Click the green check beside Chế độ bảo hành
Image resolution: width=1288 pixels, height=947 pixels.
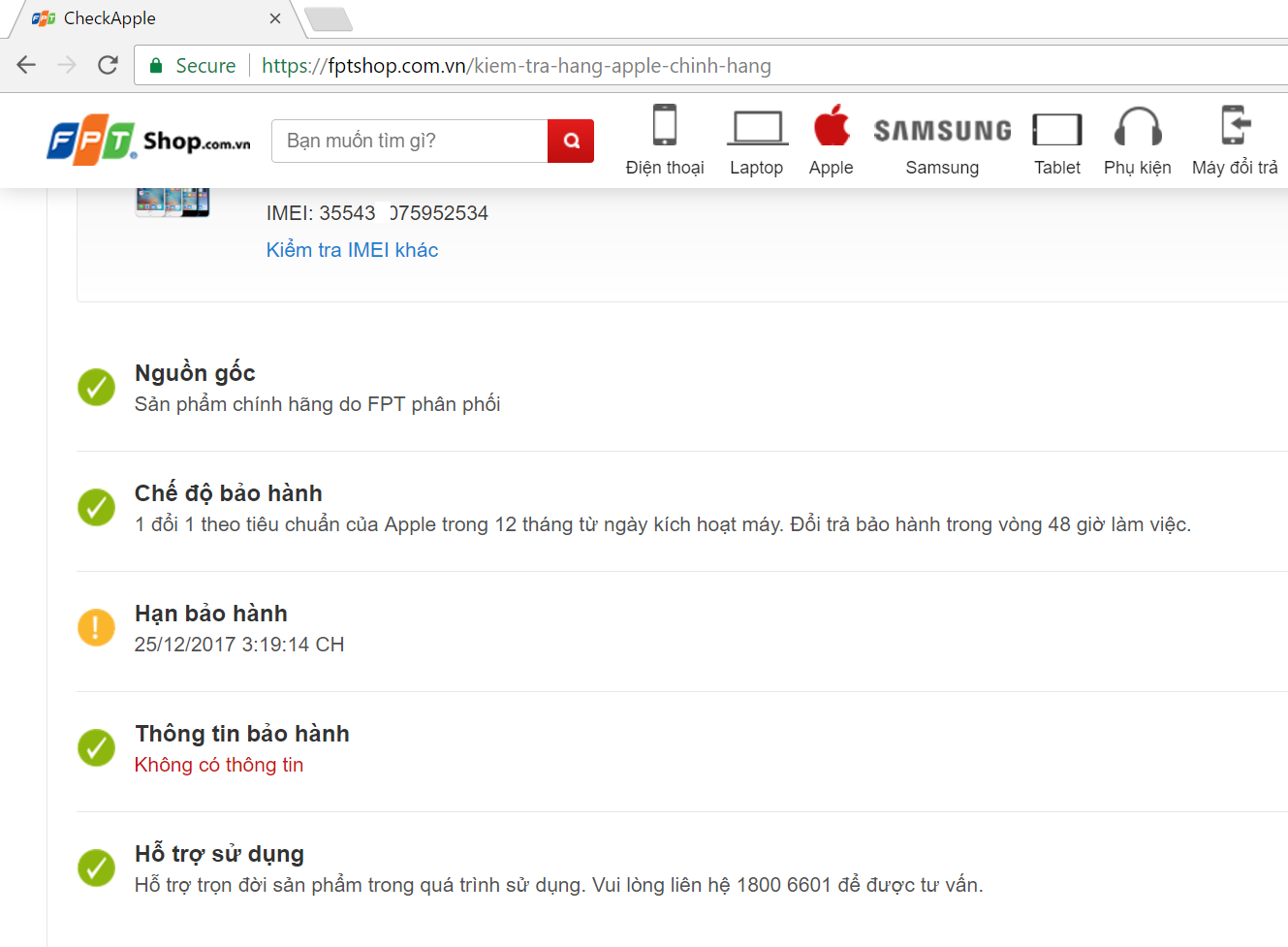(x=96, y=507)
